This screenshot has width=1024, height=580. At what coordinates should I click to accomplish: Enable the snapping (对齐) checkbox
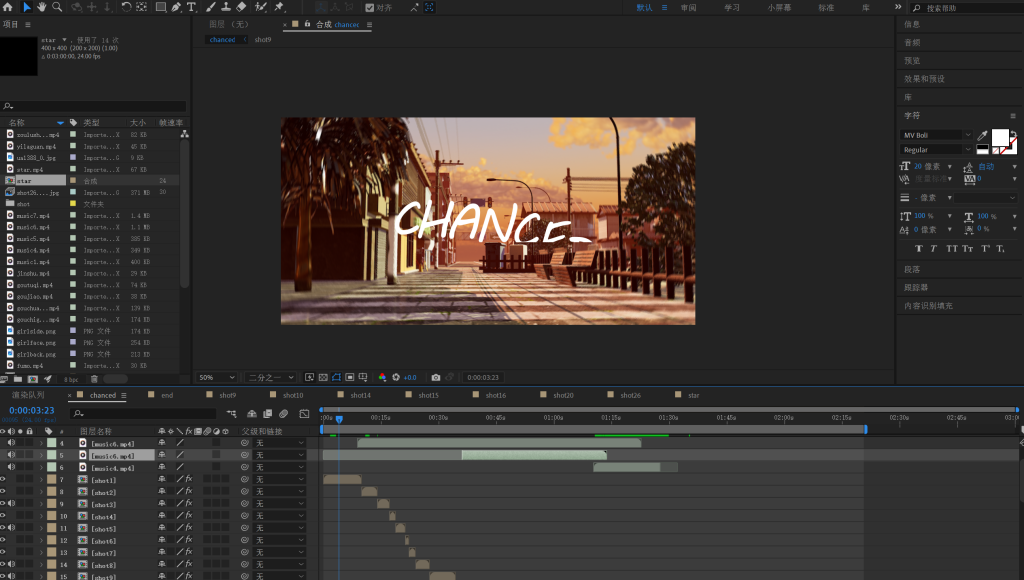(370, 8)
